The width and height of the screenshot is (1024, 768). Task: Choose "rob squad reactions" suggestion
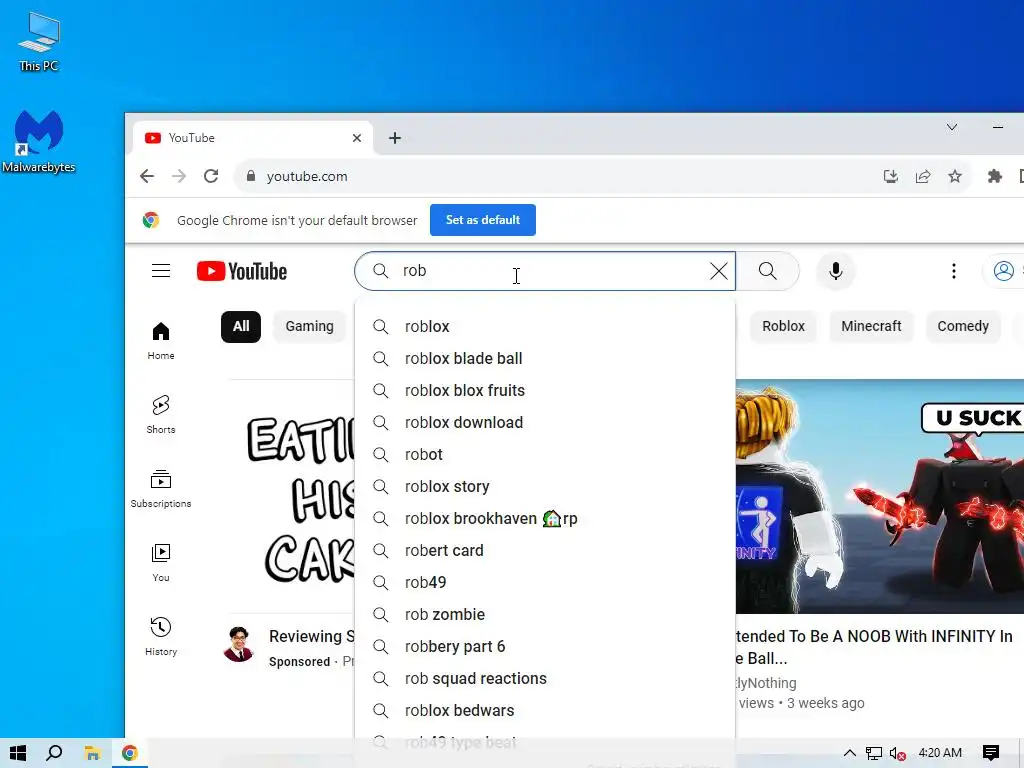click(x=545, y=679)
